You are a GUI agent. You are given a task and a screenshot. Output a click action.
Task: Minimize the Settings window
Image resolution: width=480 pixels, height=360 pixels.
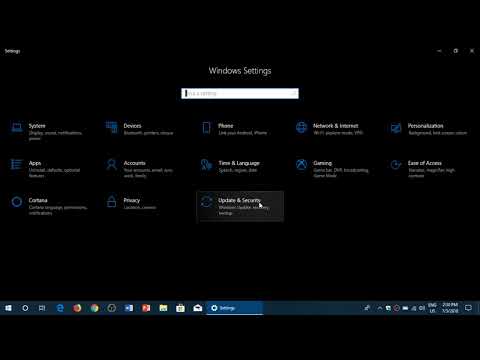pyautogui.click(x=439, y=51)
